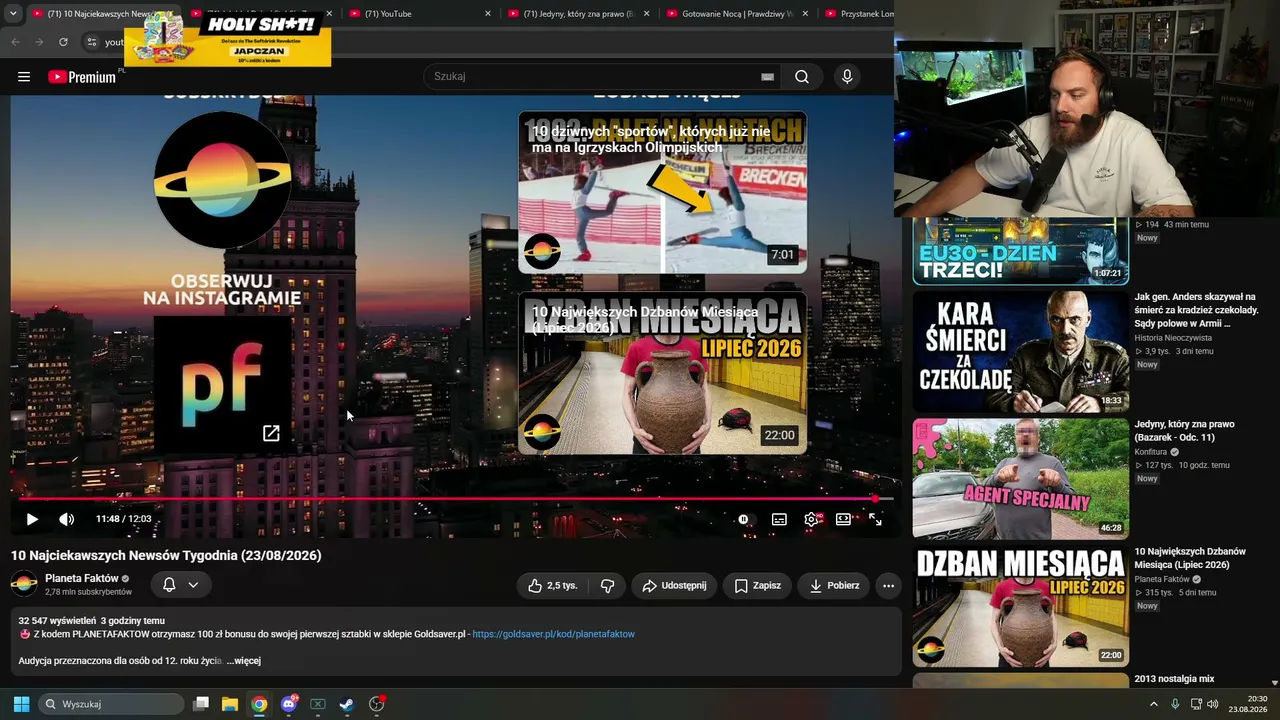Download video with Pobierz button

[x=834, y=586]
